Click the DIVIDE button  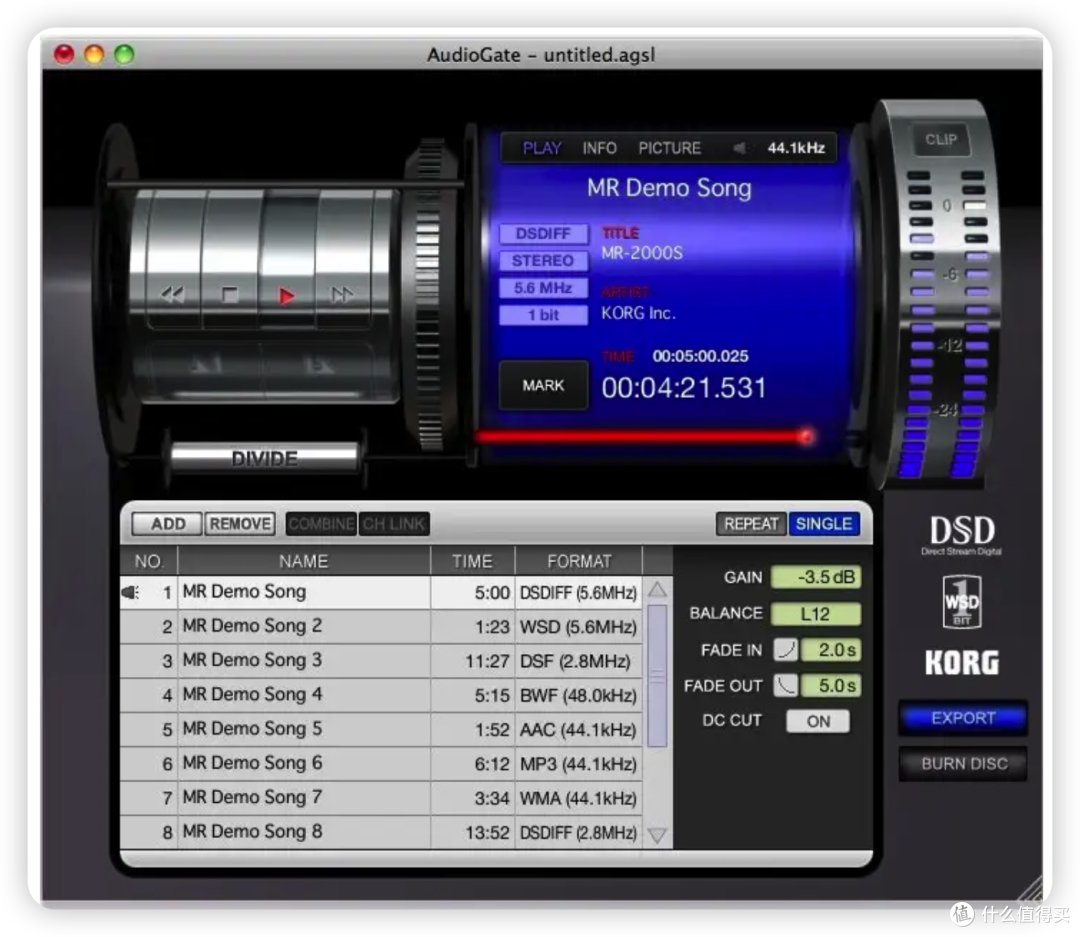[264, 457]
